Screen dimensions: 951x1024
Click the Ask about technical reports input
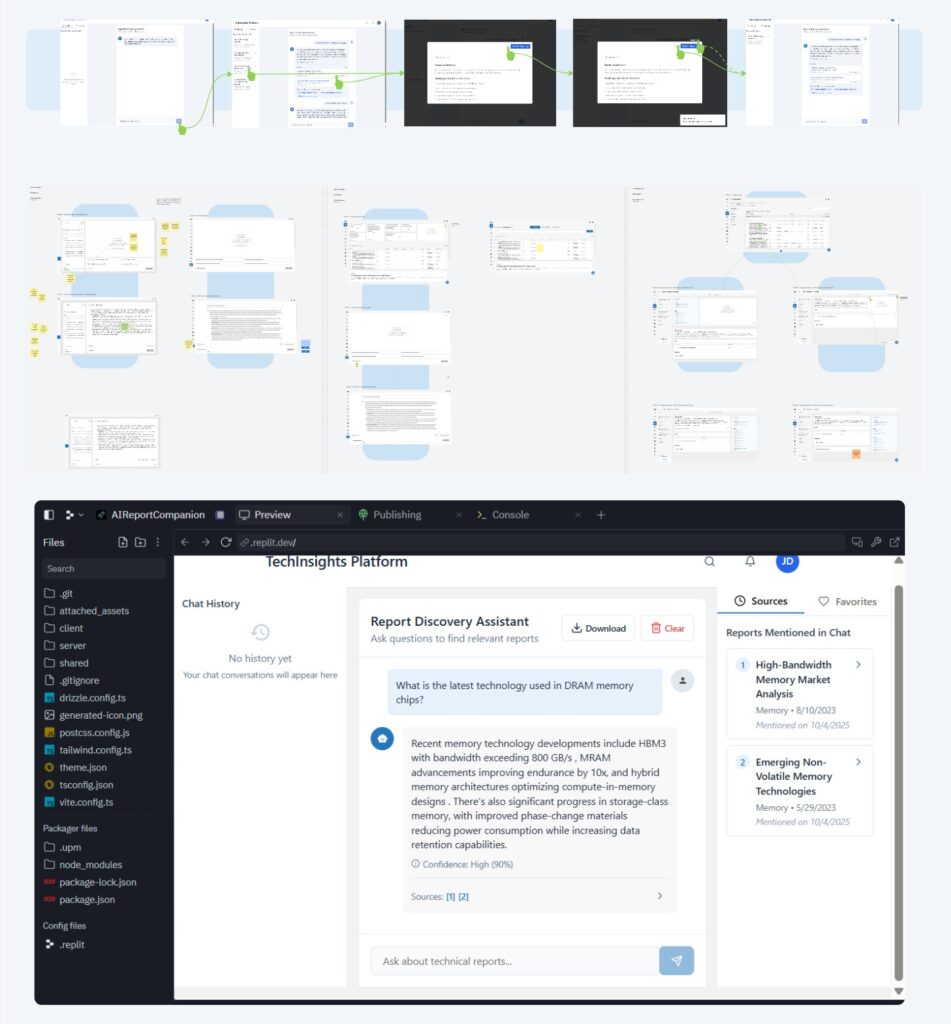click(x=514, y=961)
